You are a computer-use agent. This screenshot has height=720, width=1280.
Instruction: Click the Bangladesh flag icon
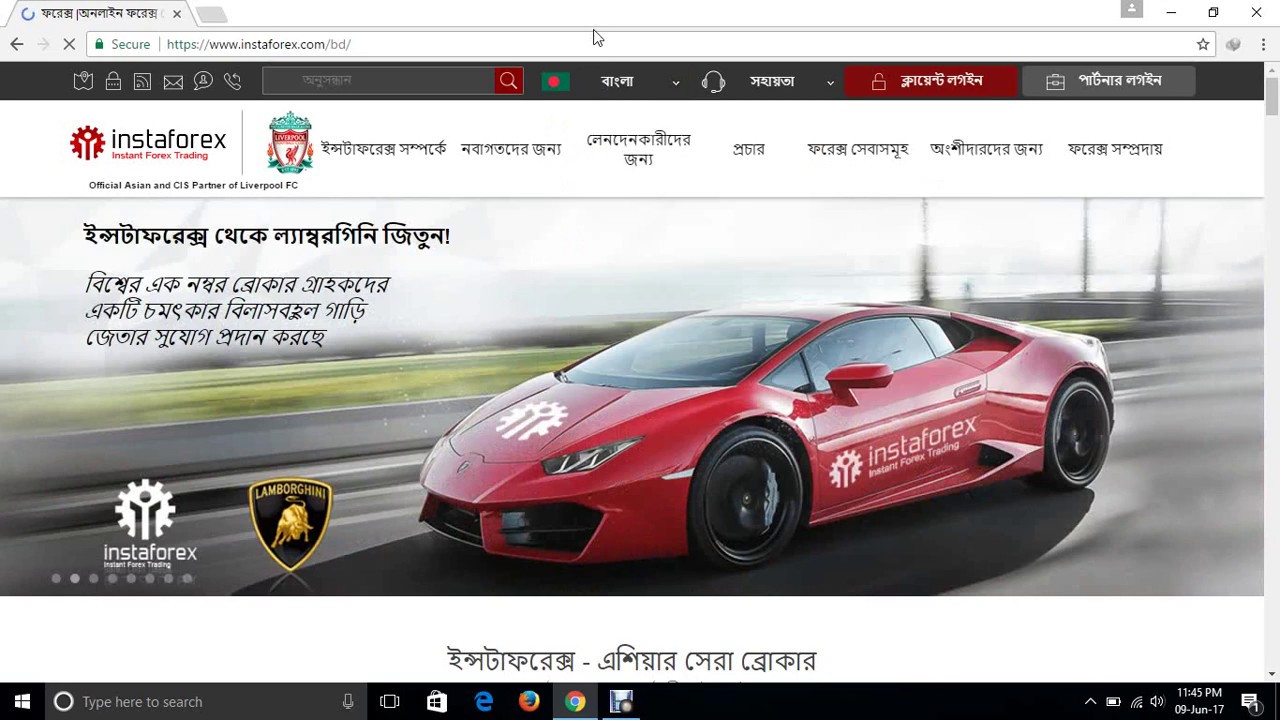tap(555, 81)
